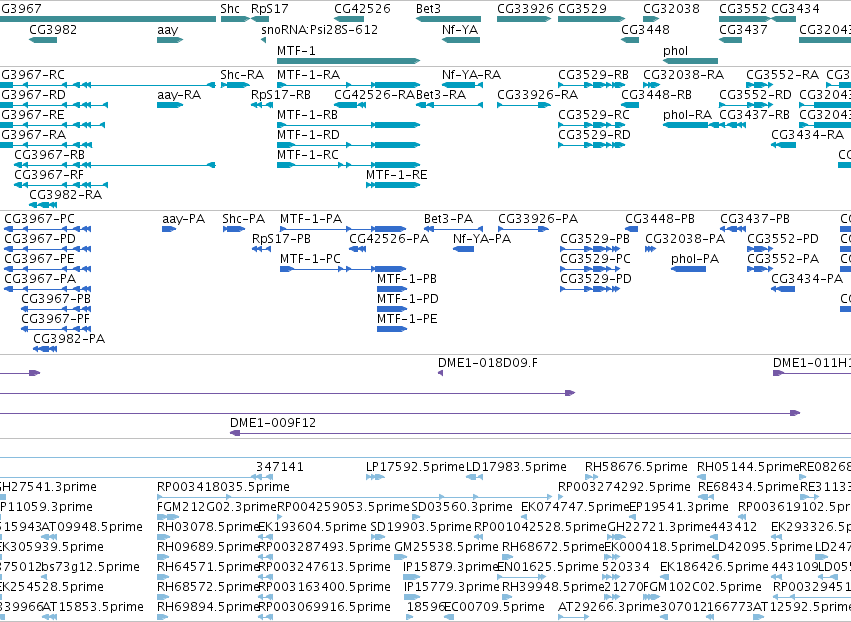Select the Bet3 gene label
Viewport: 851px width, 622px height.
pos(428,9)
